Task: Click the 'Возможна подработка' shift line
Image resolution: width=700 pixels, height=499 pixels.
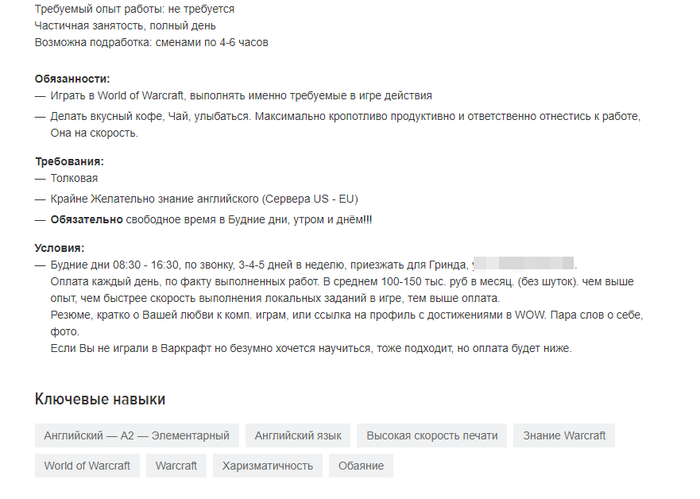Action: [151, 42]
